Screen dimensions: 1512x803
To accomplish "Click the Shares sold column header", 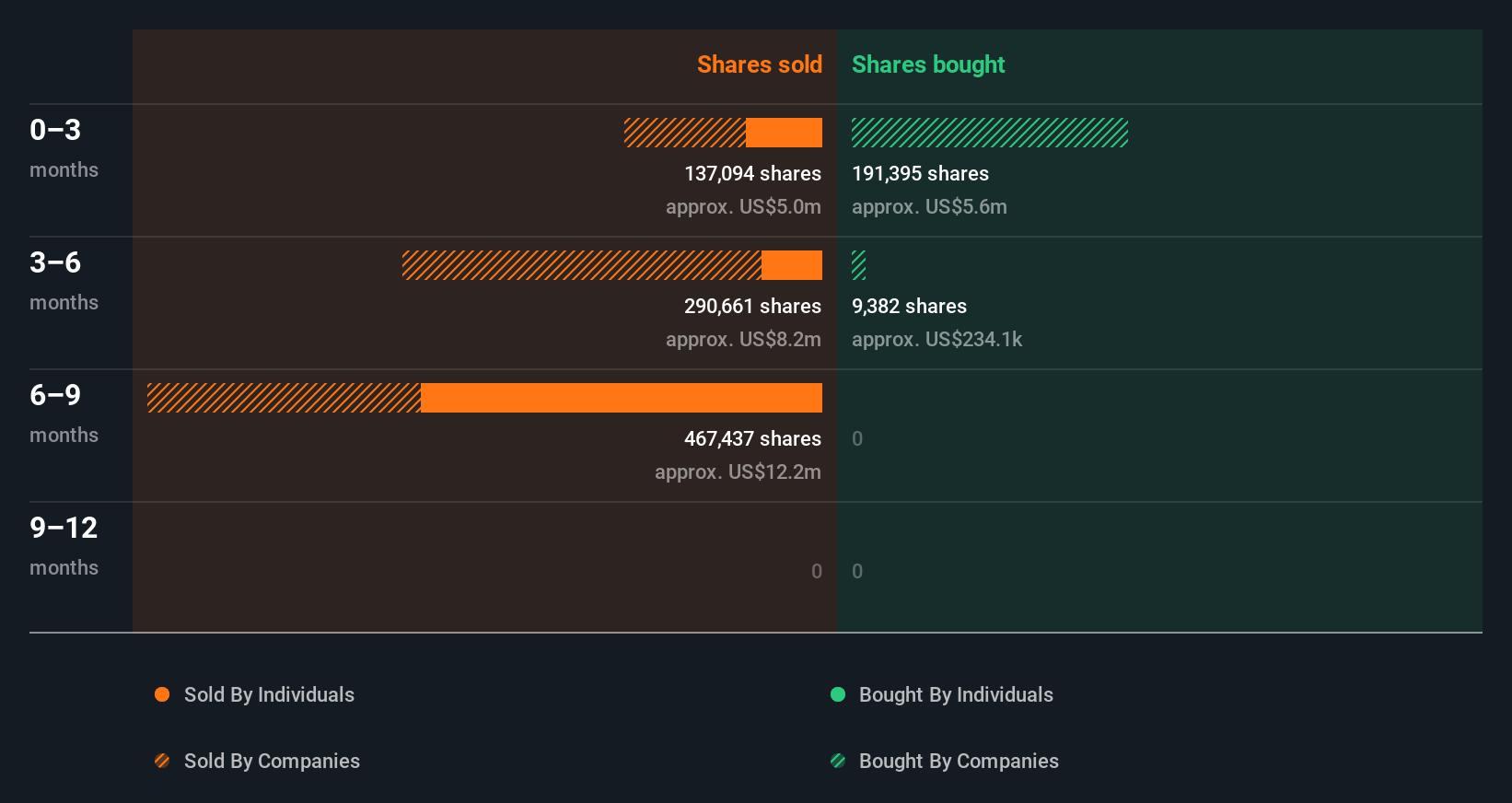I will pos(760,64).
